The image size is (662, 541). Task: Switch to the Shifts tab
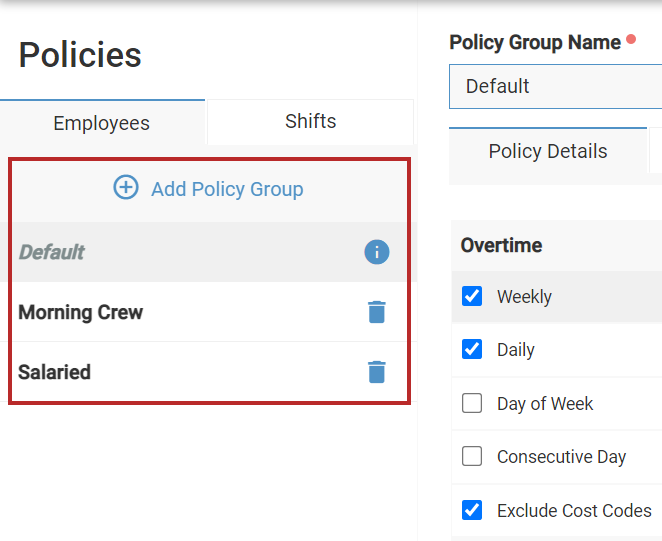coord(310,122)
